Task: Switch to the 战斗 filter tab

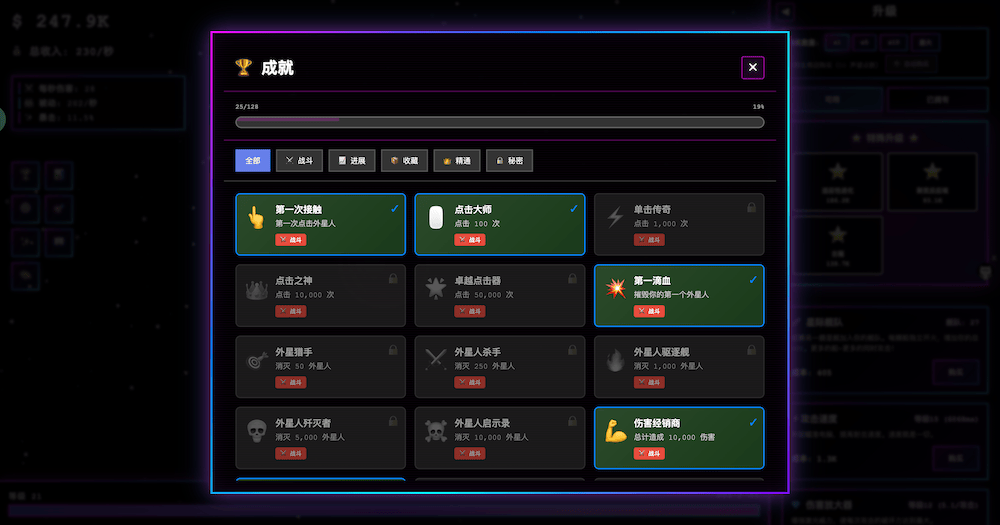Action: tap(299, 160)
